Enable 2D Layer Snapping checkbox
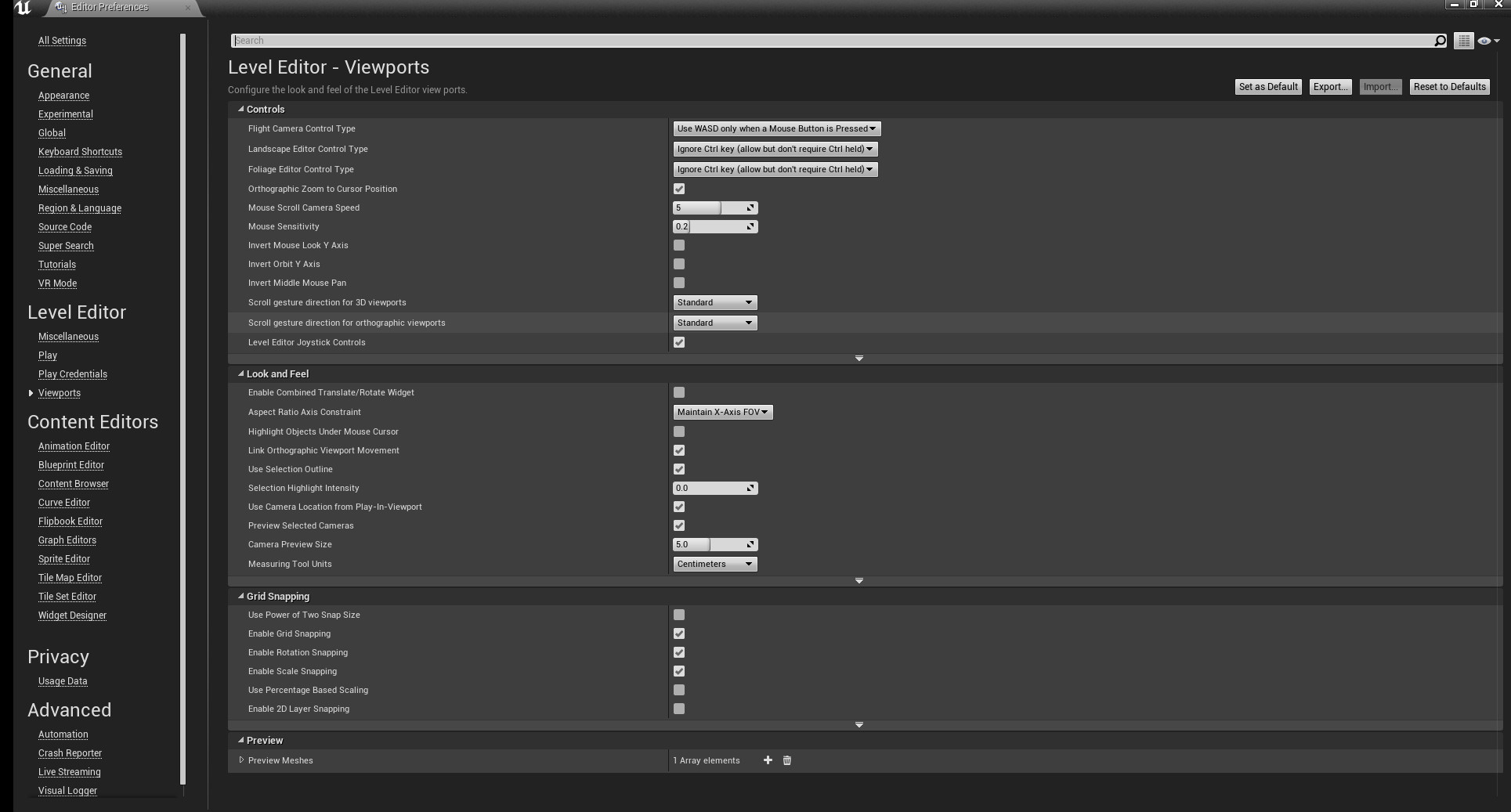The image size is (1511, 812). click(x=679, y=709)
